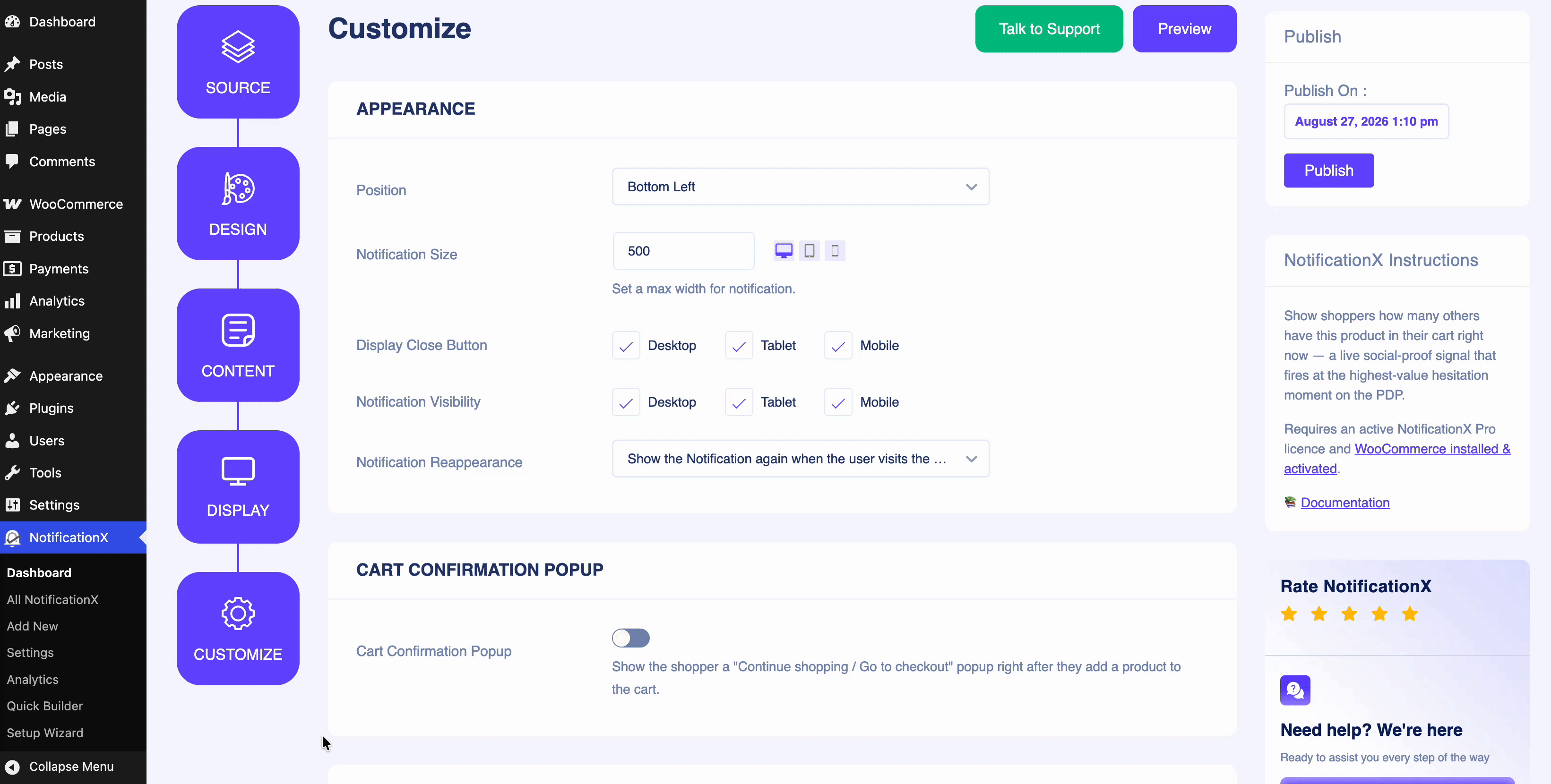Select desktop device icon for notification size
1551x784 pixels.
784,250
